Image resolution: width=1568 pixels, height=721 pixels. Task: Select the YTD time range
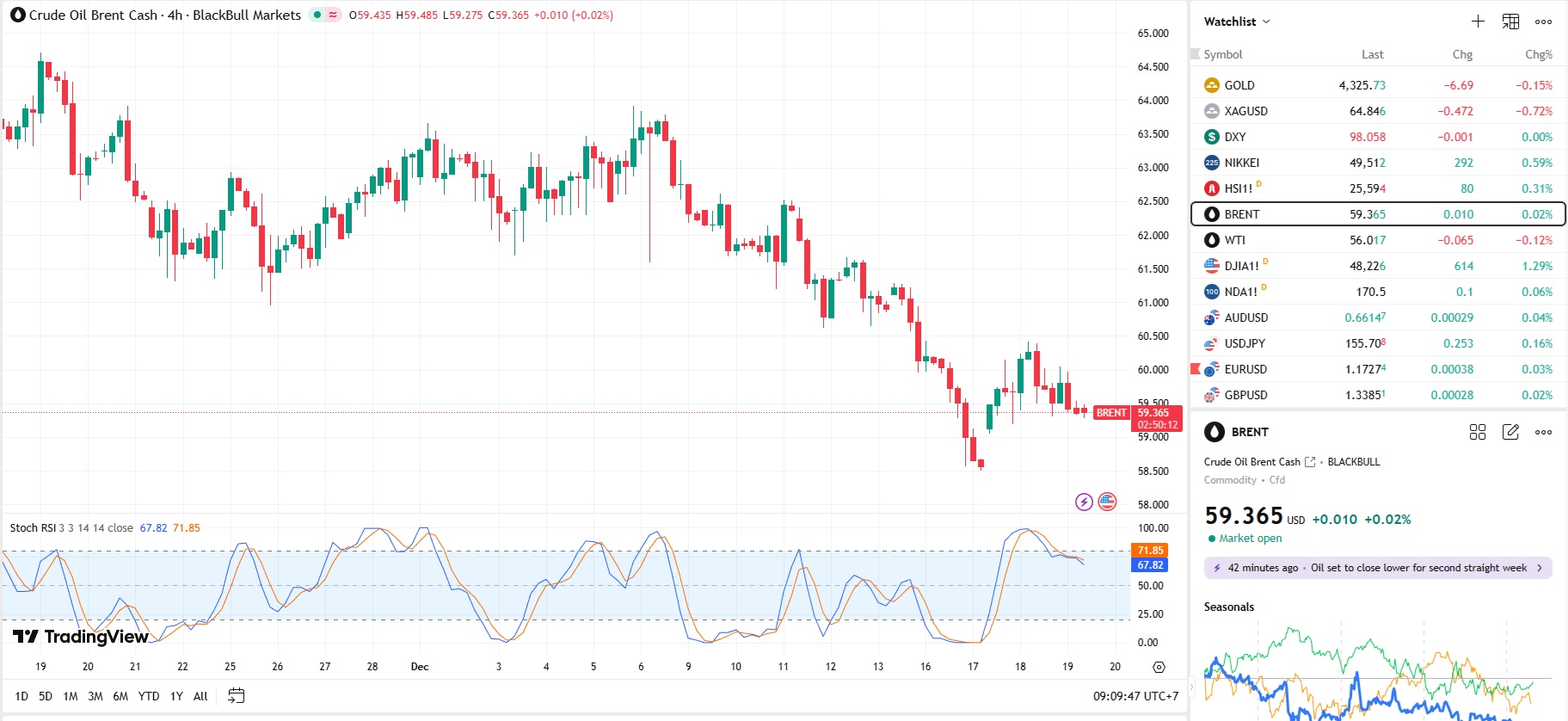click(x=149, y=696)
